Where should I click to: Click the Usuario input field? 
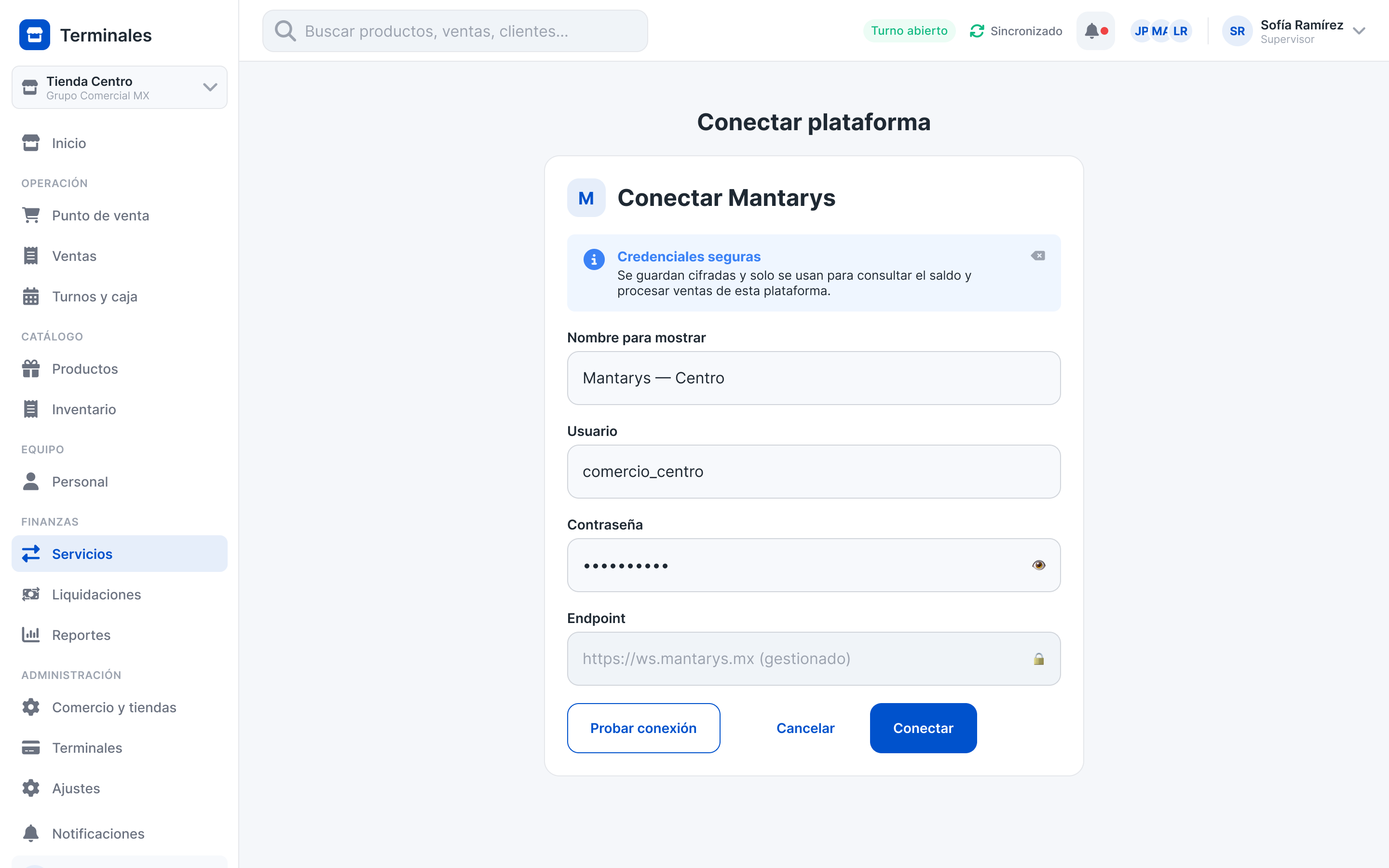point(813,471)
